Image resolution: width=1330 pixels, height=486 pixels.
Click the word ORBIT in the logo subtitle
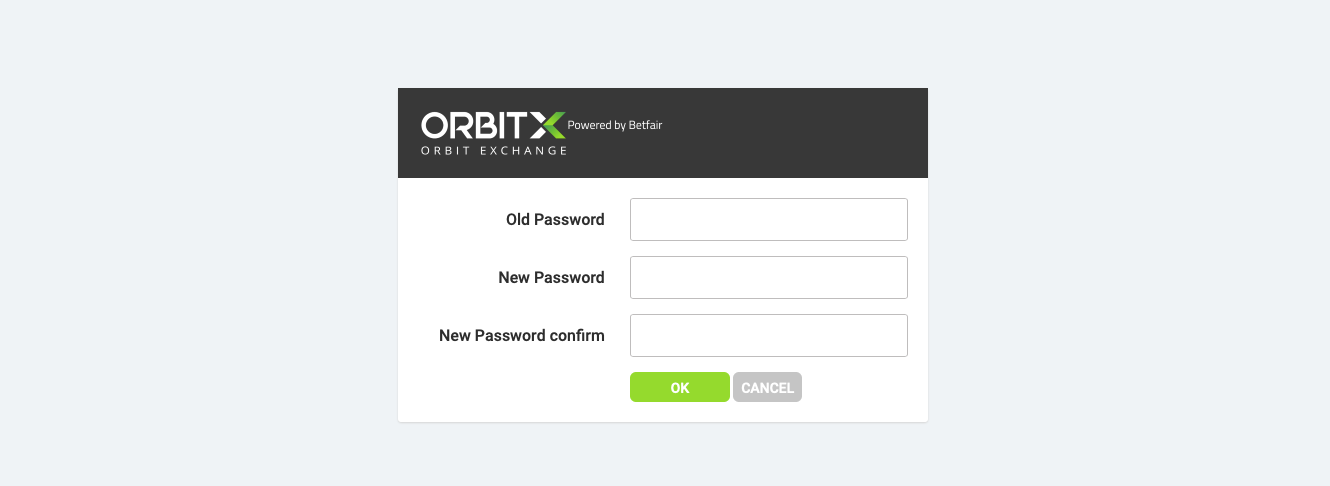[446, 151]
